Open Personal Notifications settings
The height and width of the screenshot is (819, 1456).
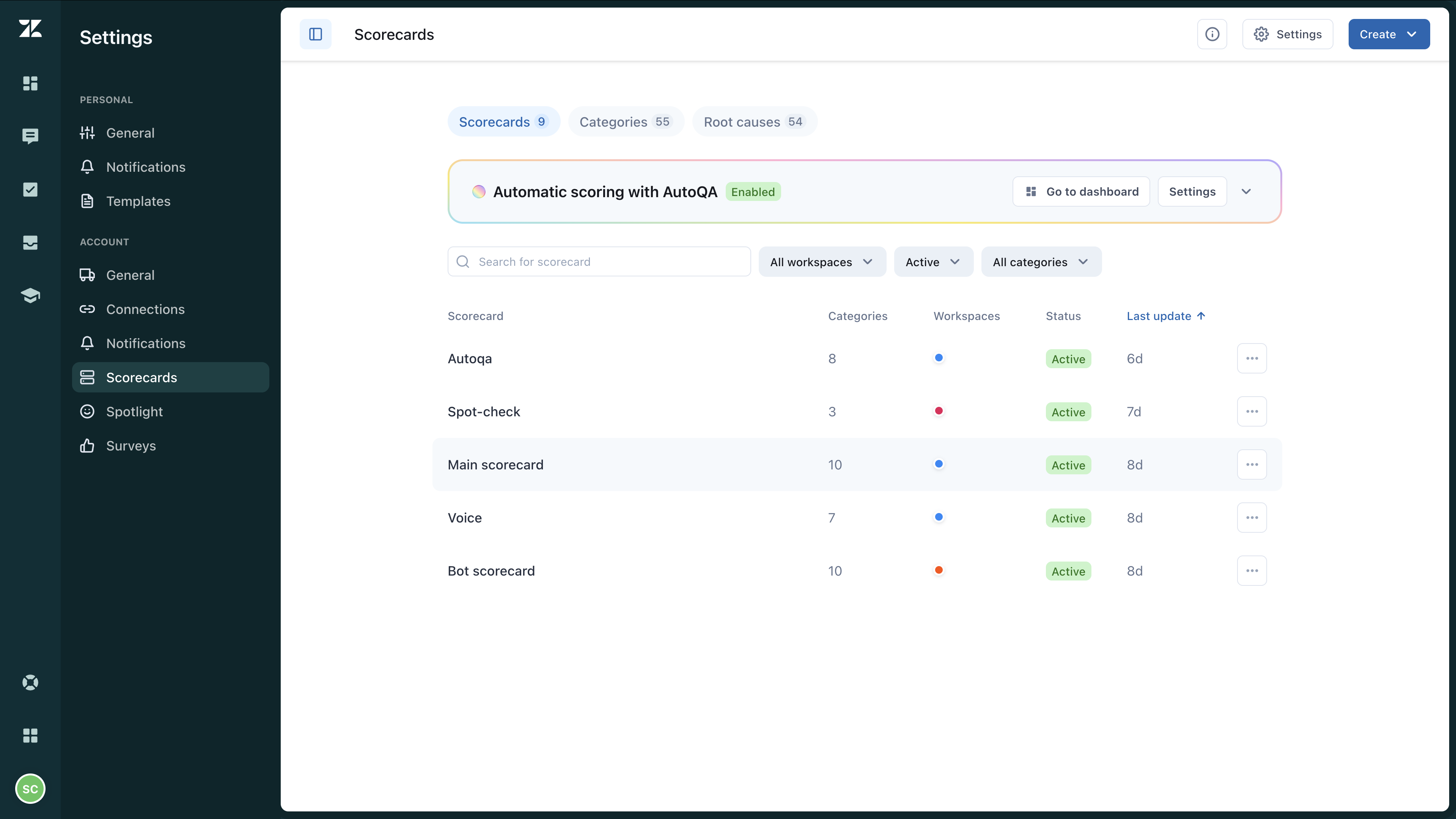pyautogui.click(x=170, y=166)
